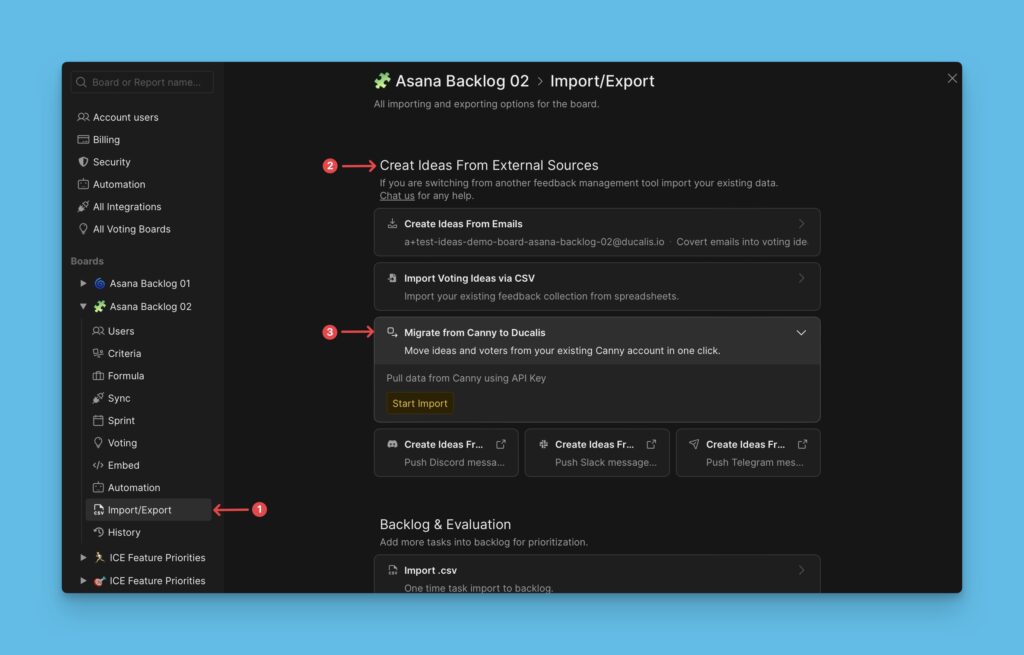Click the Security shield icon in sidebar
1024x655 pixels.
click(83, 162)
